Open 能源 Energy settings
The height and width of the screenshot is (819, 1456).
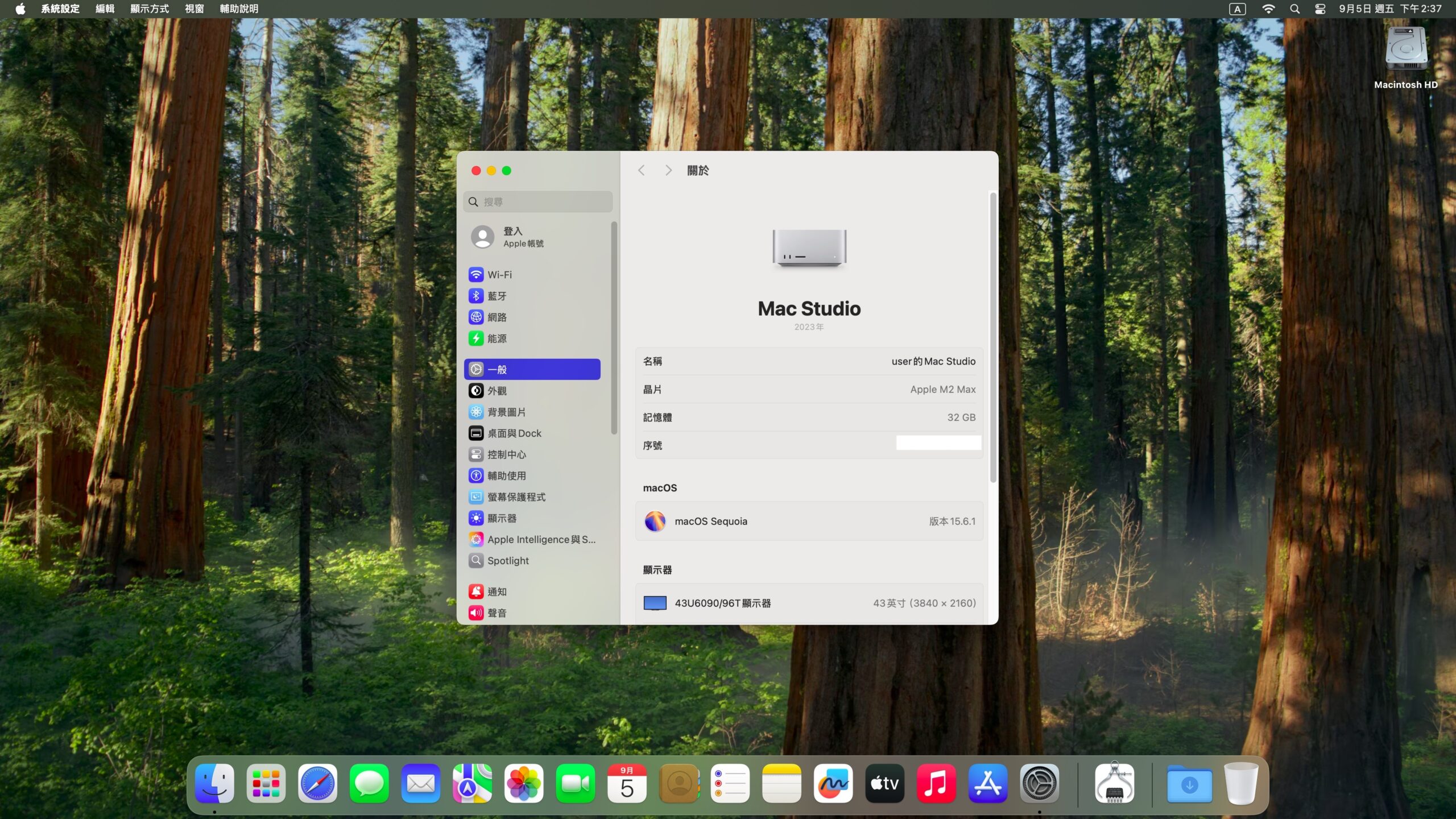coord(532,338)
